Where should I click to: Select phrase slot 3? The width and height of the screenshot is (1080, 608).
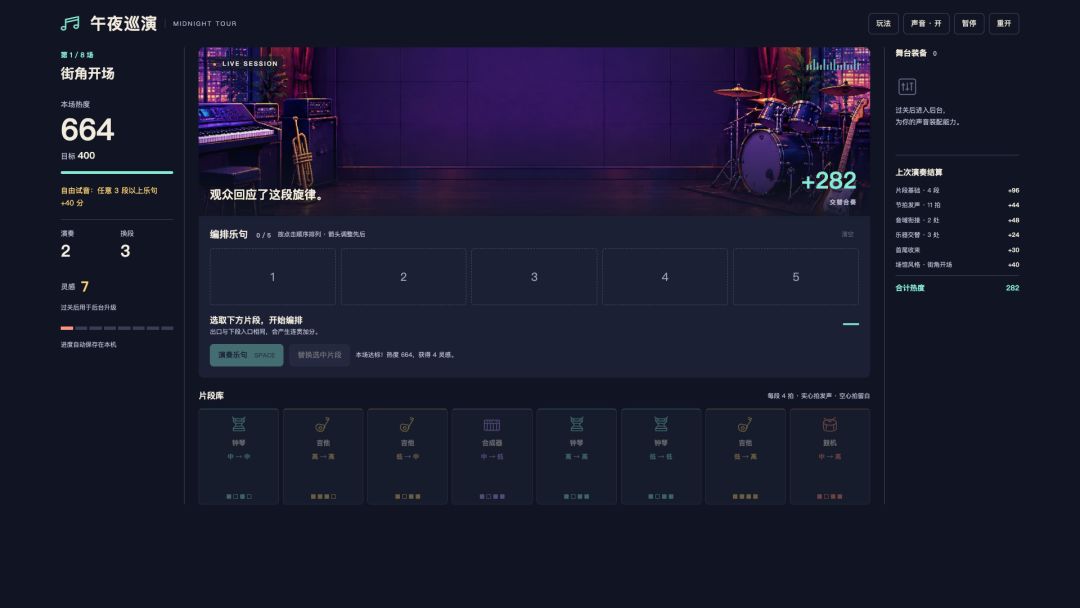coord(534,277)
